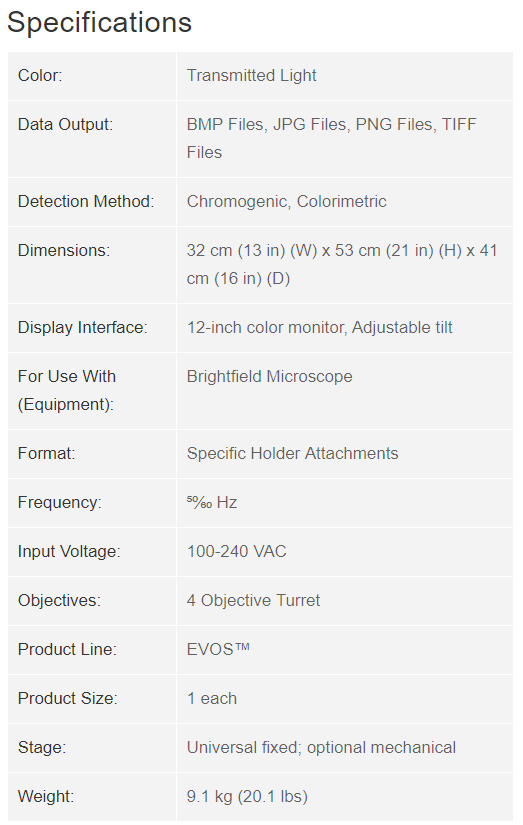Click the Brightfield Microscope value

[x=269, y=376]
